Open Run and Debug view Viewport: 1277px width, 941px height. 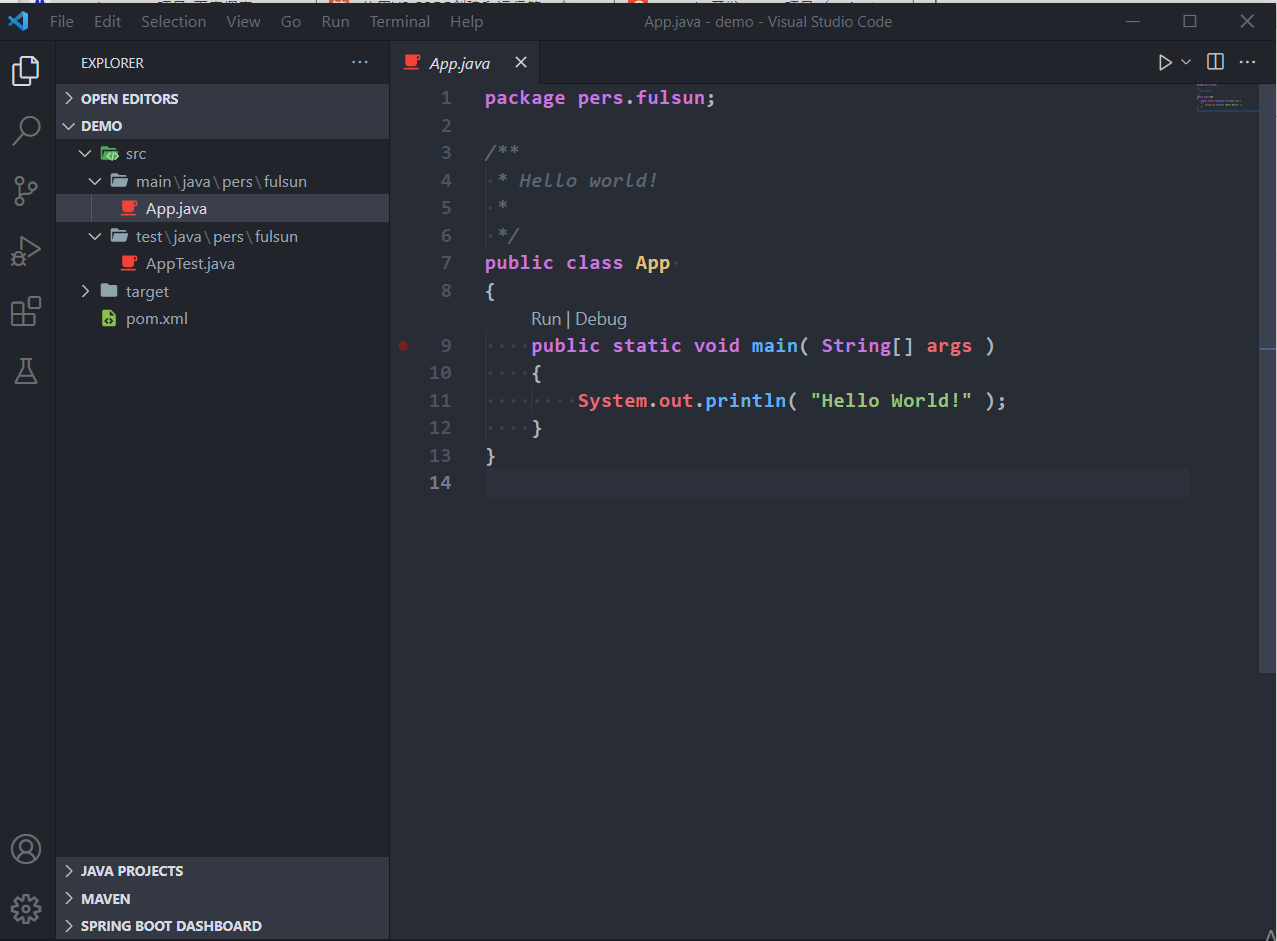click(x=26, y=251)
